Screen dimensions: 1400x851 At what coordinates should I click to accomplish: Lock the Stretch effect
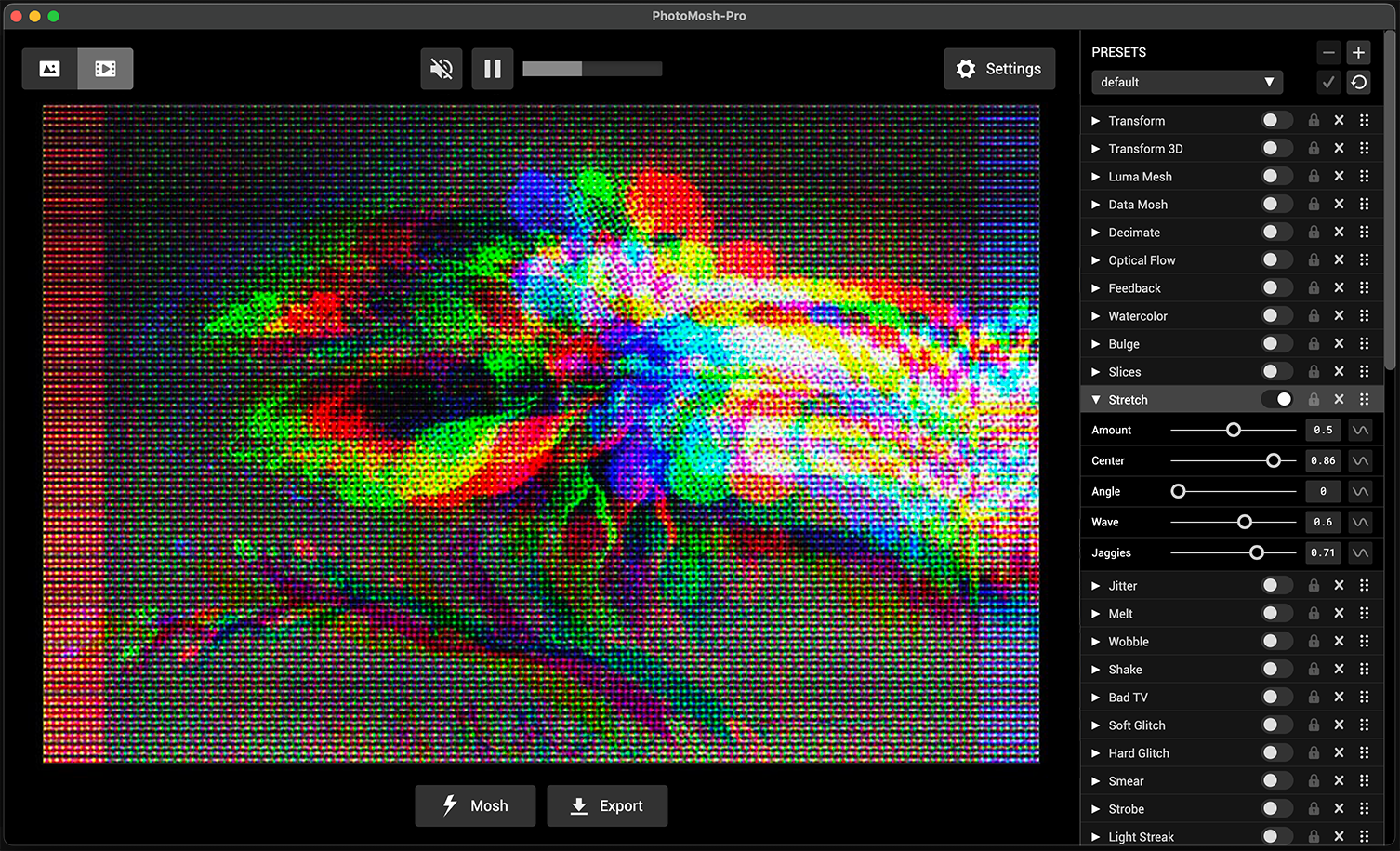coord(1314,399)
